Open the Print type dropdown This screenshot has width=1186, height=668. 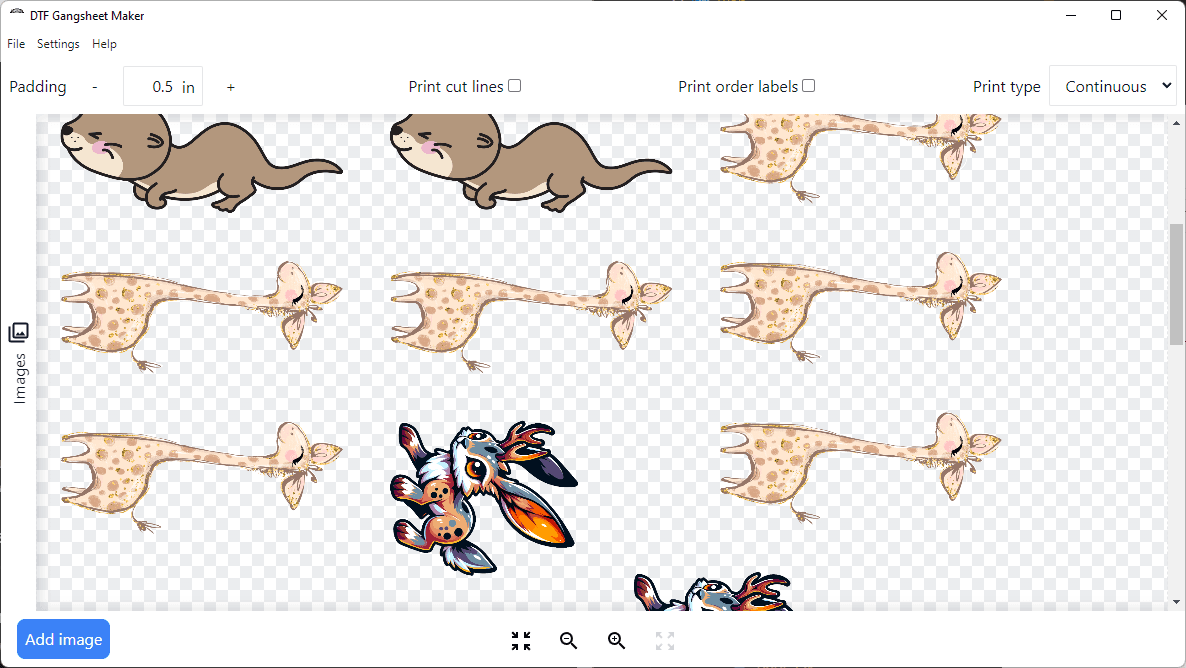1112,86
